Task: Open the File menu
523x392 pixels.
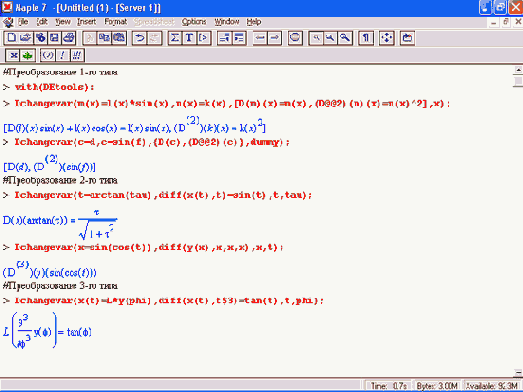Action: (x=23, y=22)
